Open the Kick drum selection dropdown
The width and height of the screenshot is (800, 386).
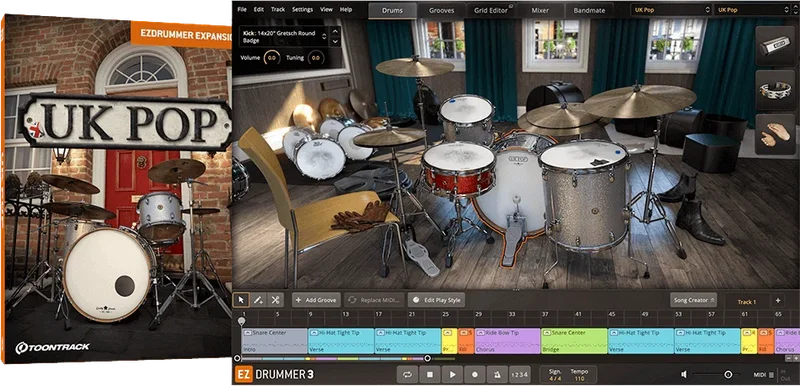284,37
